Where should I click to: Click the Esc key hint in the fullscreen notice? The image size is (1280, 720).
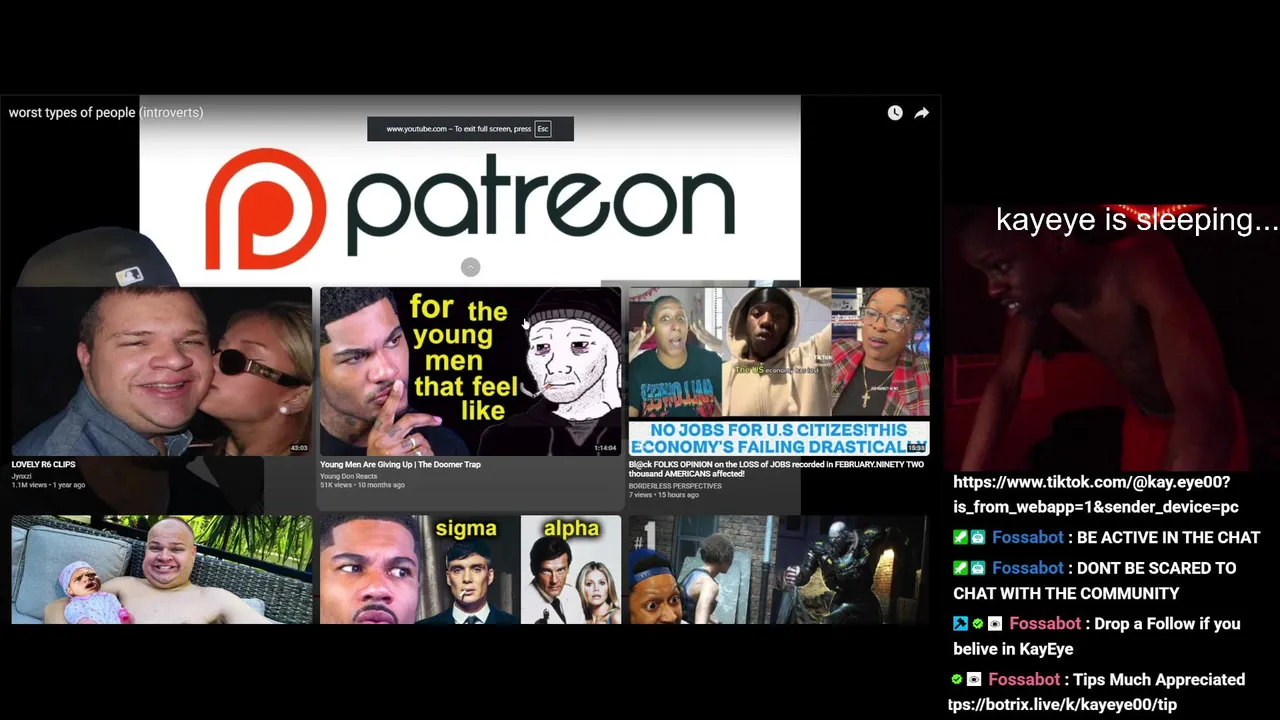543,129
